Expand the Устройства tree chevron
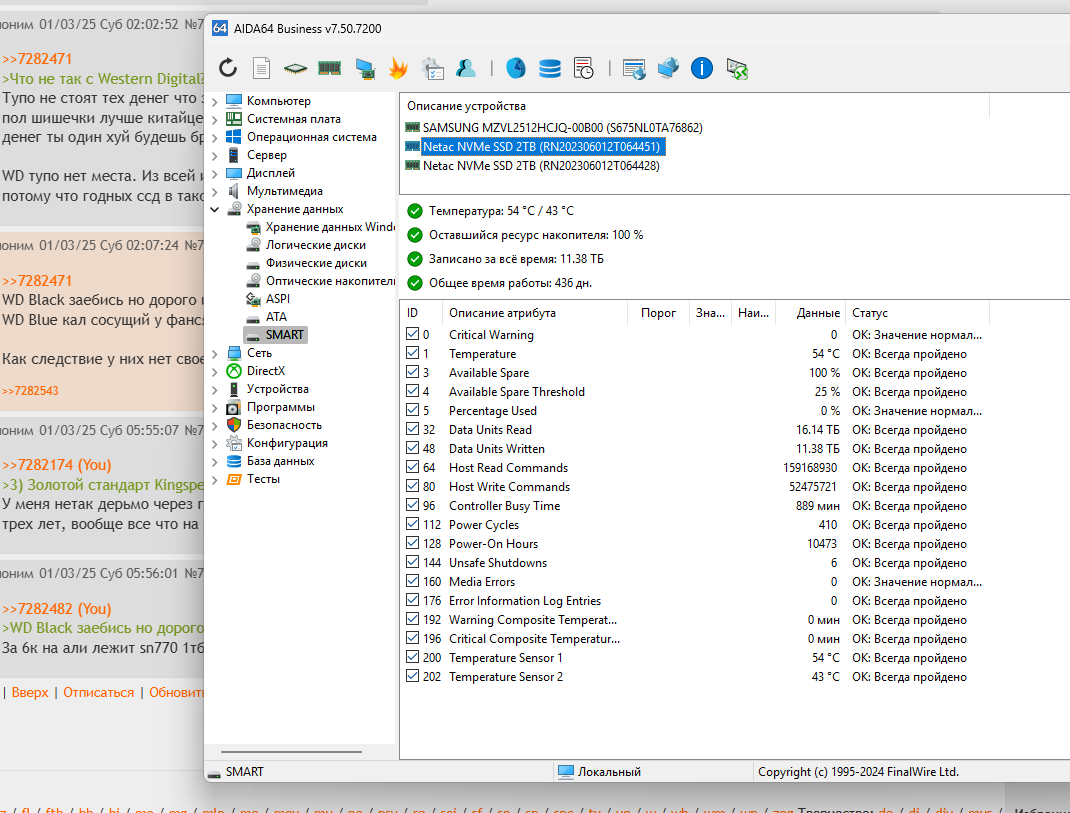 [x=215, y=390]
